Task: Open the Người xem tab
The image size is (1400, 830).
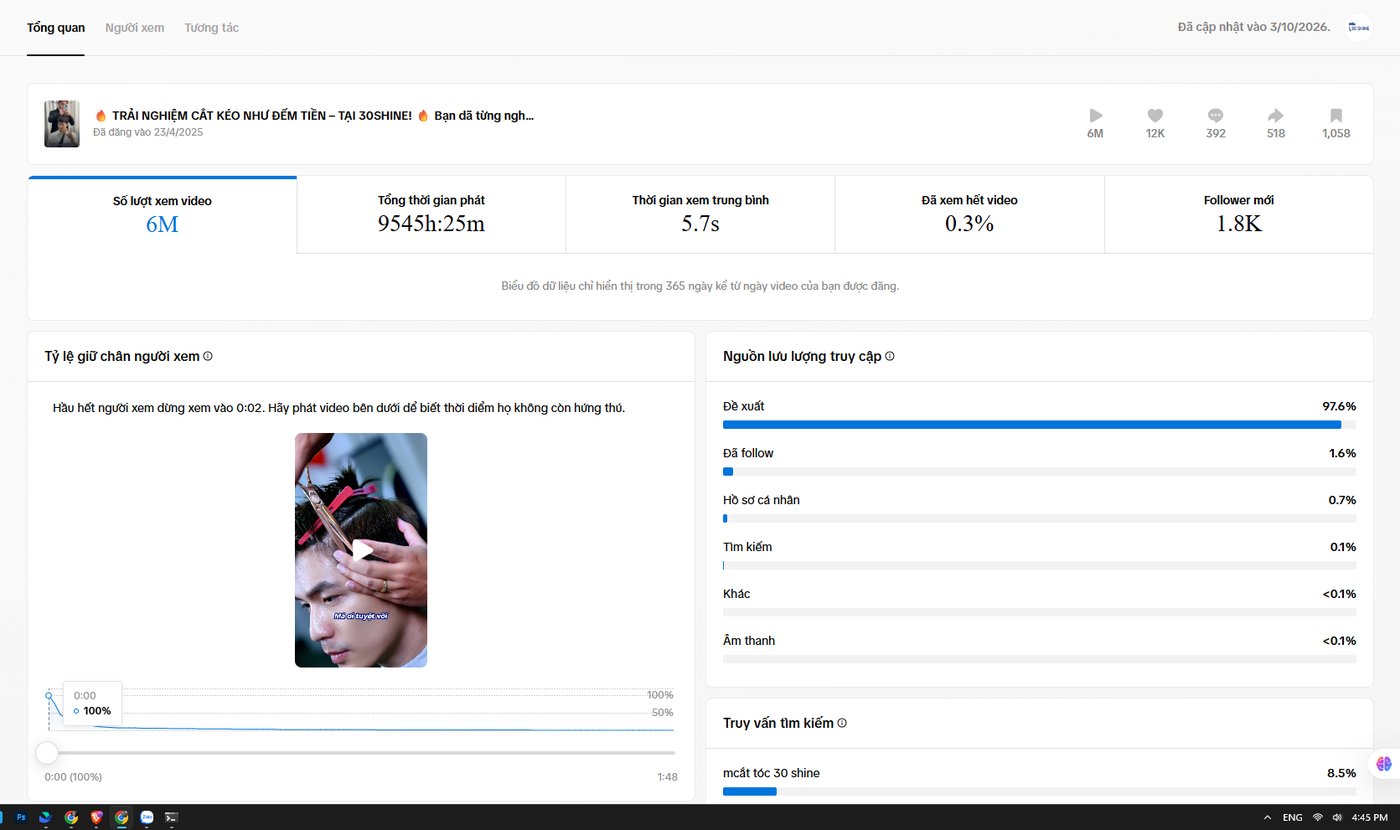Action: [x=135, y=27]
